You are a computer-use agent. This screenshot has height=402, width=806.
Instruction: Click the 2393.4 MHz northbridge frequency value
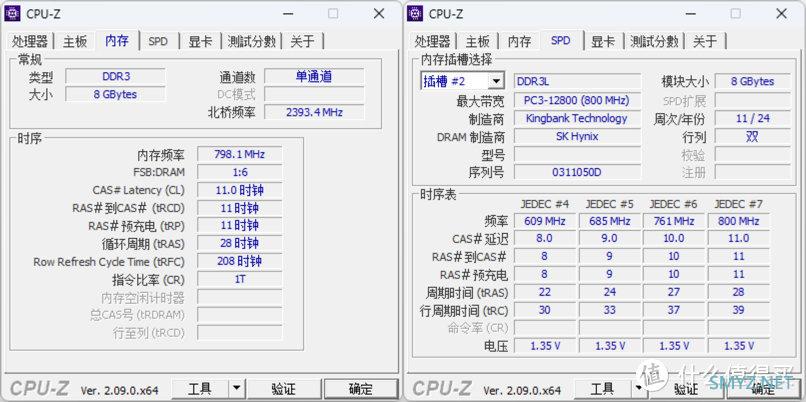pyautogui.click(x=314, y=112)
